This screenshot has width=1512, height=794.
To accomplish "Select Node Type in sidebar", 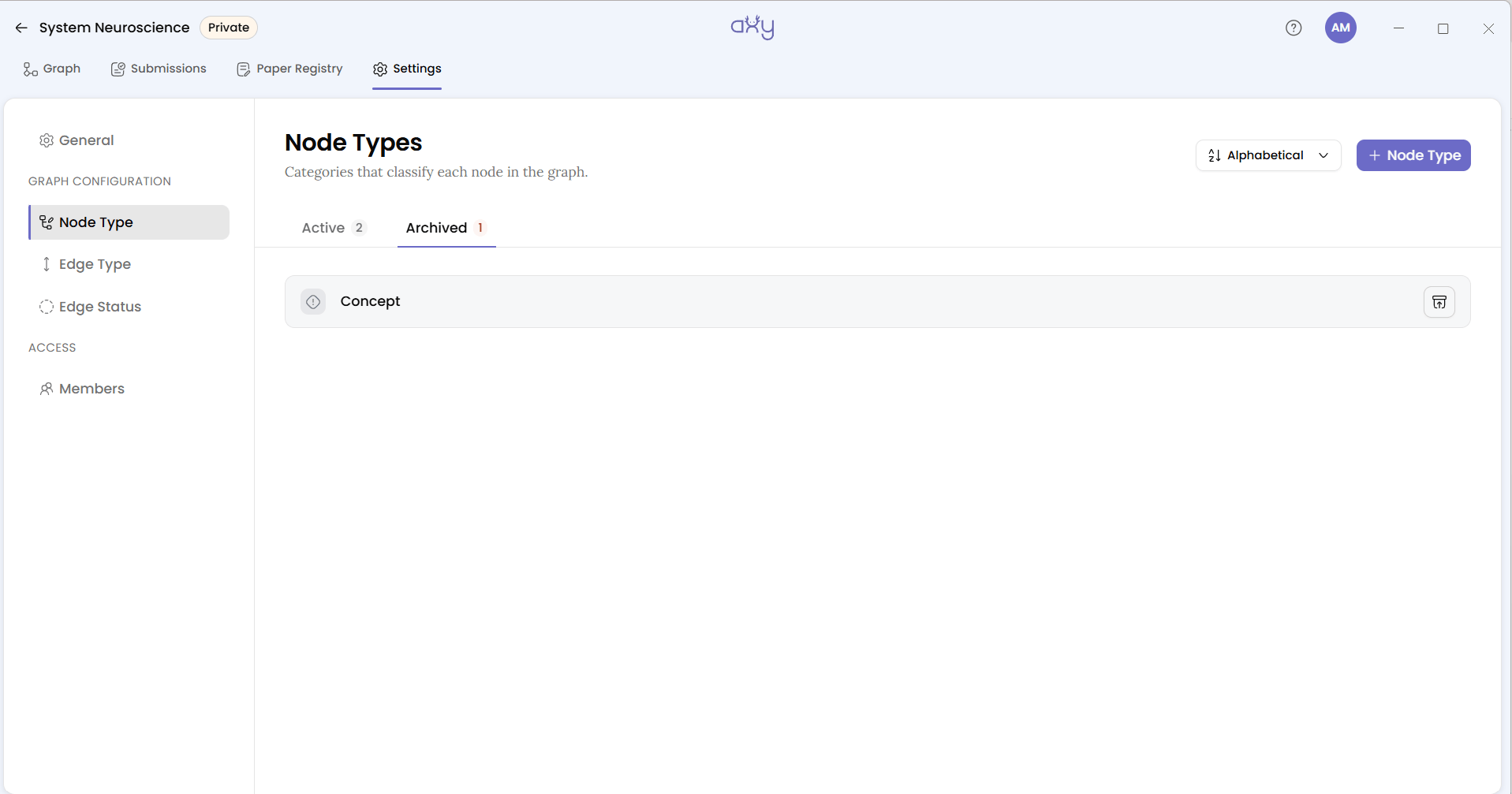I will [x=129, y=222].
